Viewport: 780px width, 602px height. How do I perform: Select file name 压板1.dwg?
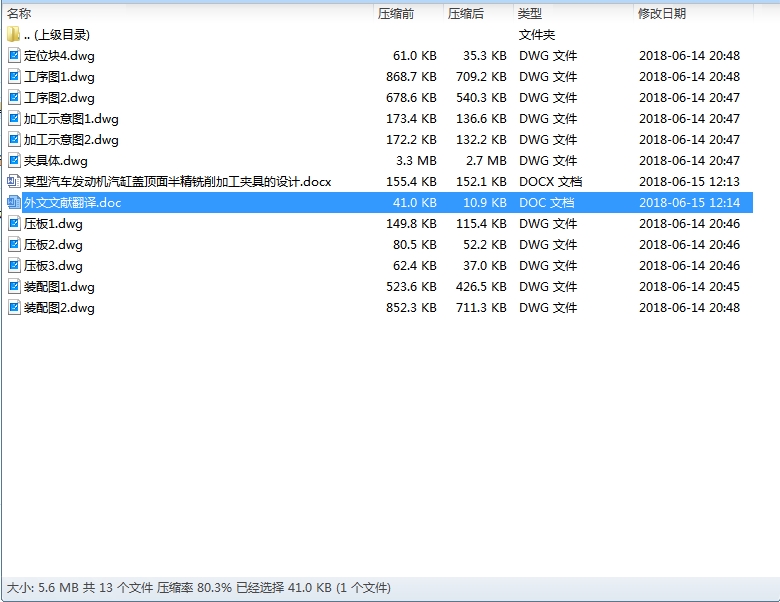(53, 224)
